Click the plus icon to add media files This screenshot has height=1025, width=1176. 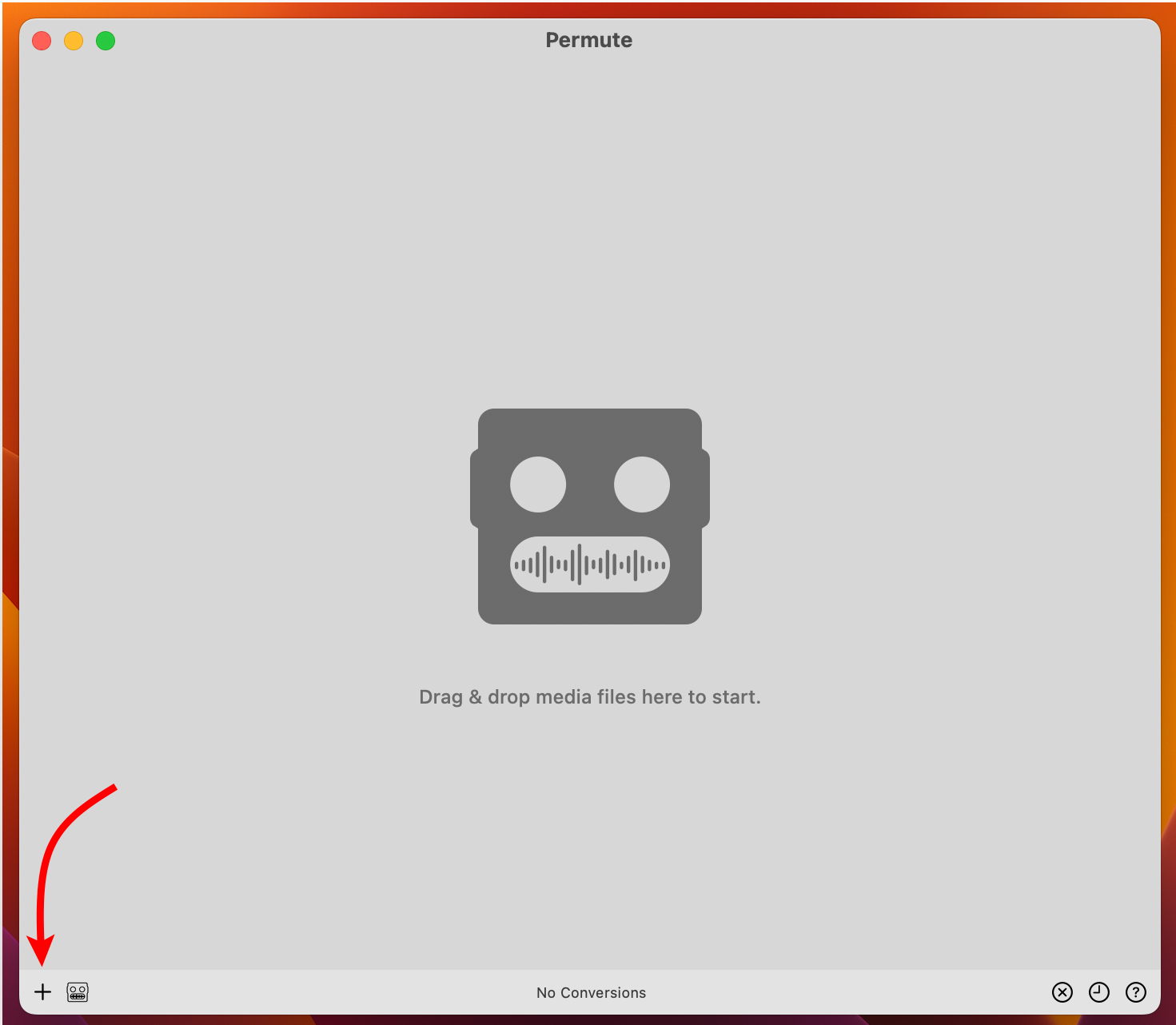[x=43, y=992]
